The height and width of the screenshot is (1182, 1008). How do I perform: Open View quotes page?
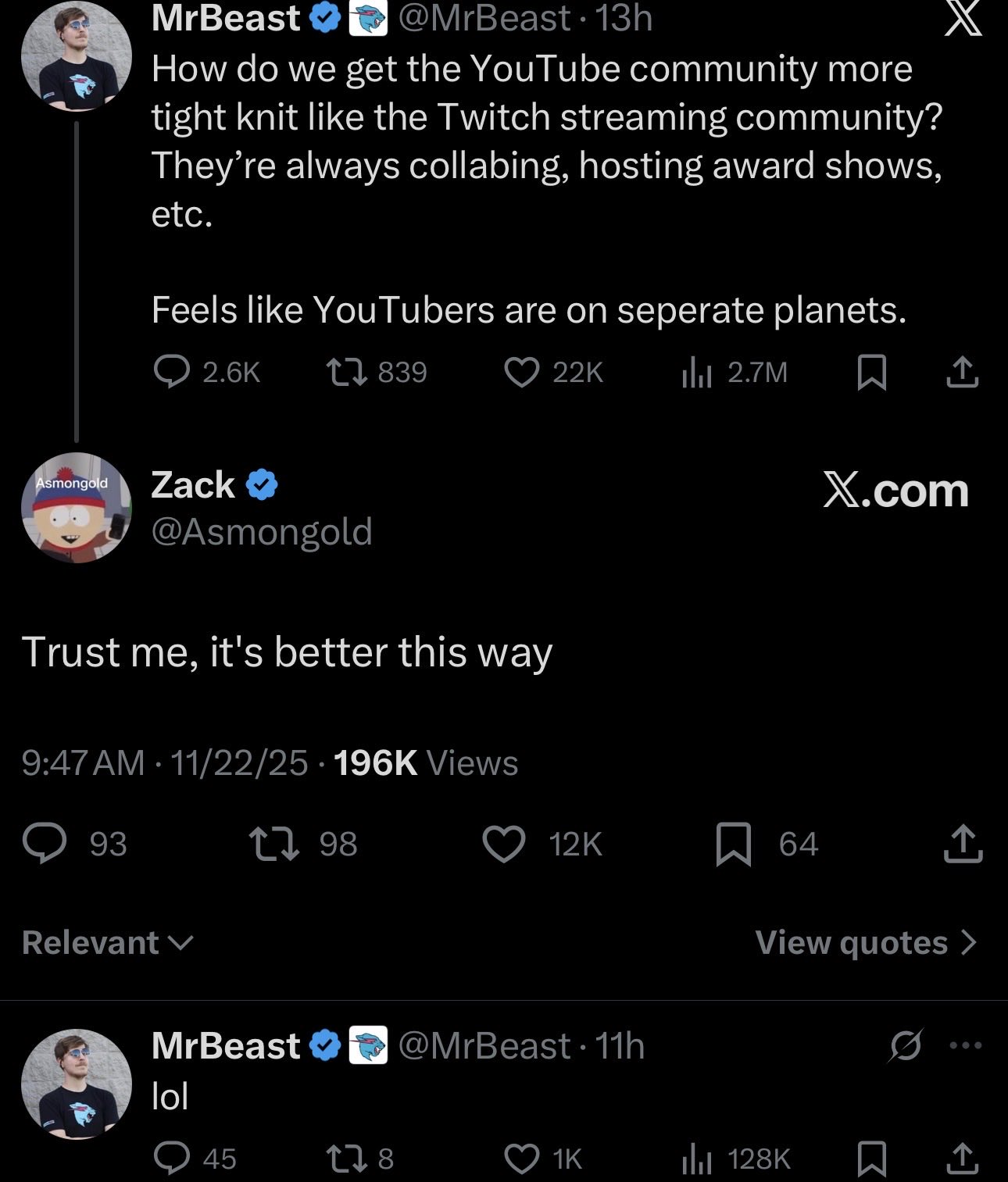[x=865, y=942]
